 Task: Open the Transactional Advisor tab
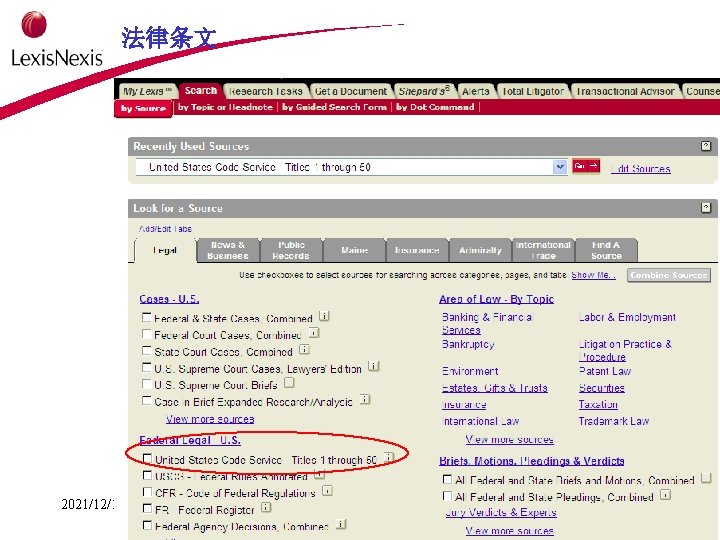[625, 91]
